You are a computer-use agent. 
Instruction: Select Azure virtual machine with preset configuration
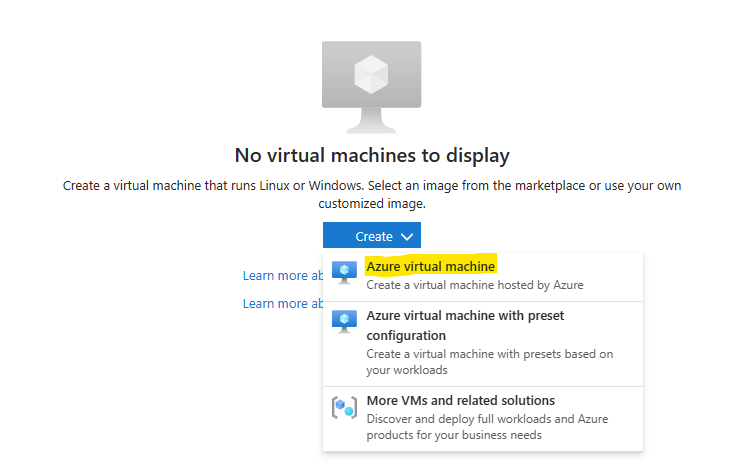(483, 343)
